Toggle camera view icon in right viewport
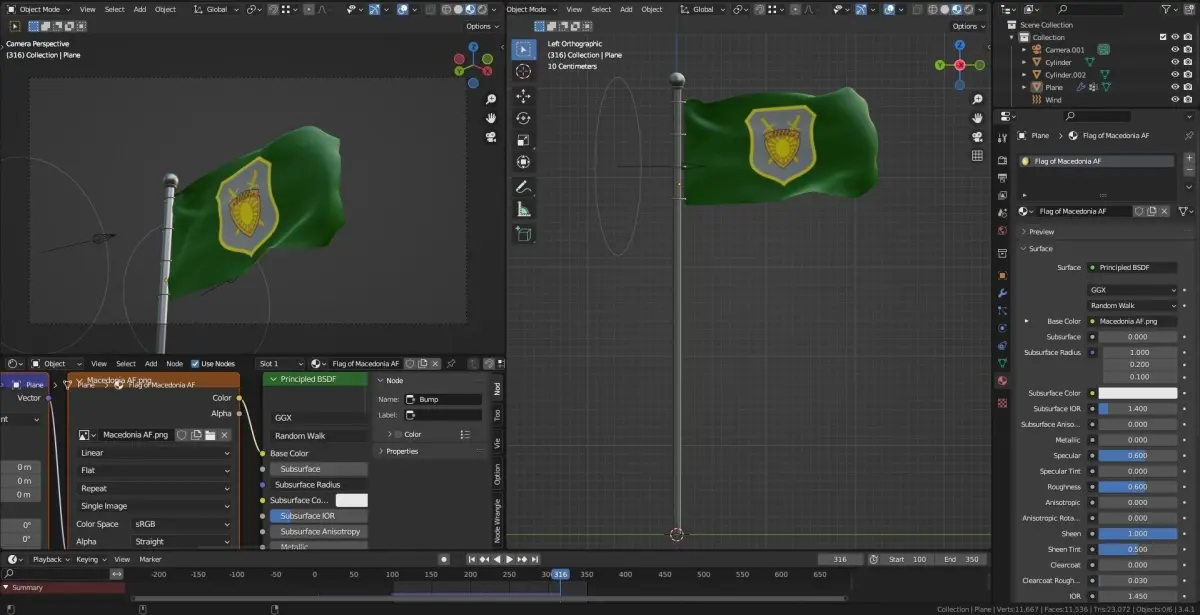Screen dimensions: 1200x615 [977, 136]
